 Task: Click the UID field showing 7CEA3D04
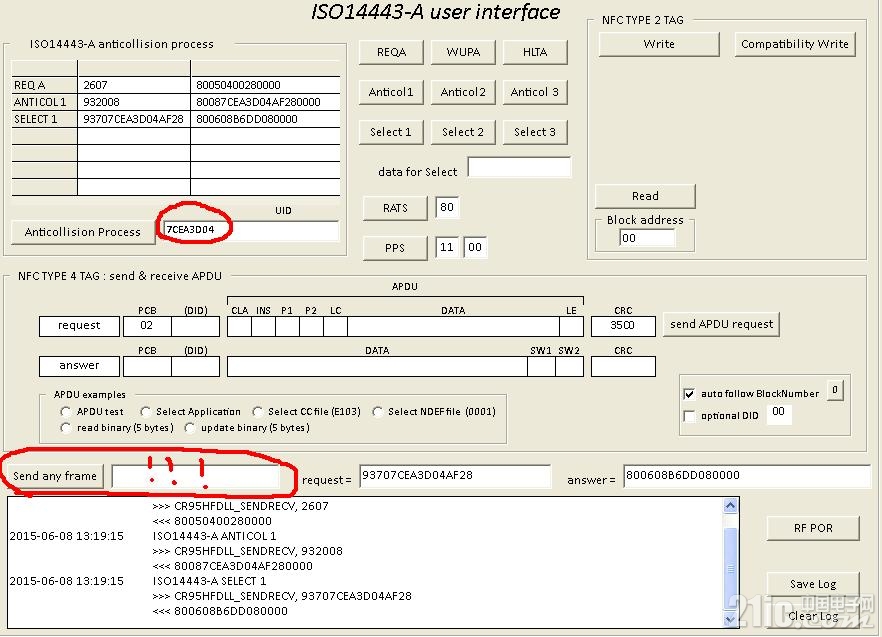pos(250,230)
